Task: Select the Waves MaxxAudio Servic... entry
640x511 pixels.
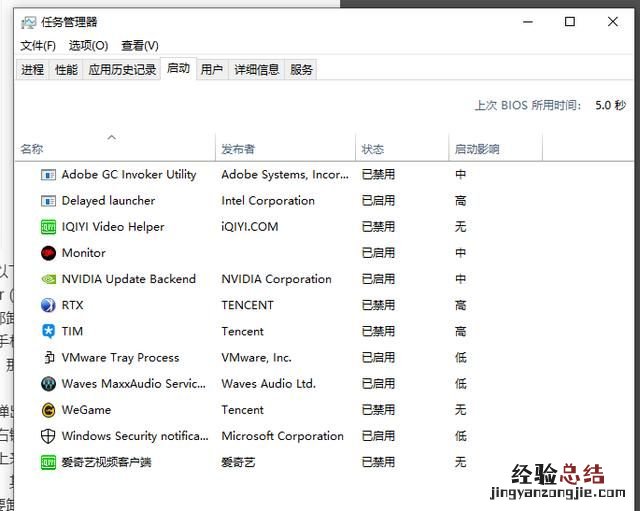Action: [324, 384]
